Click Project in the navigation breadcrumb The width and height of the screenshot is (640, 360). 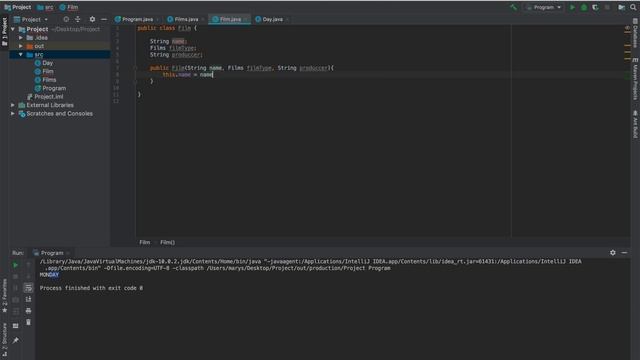click(x=18, y=7)
